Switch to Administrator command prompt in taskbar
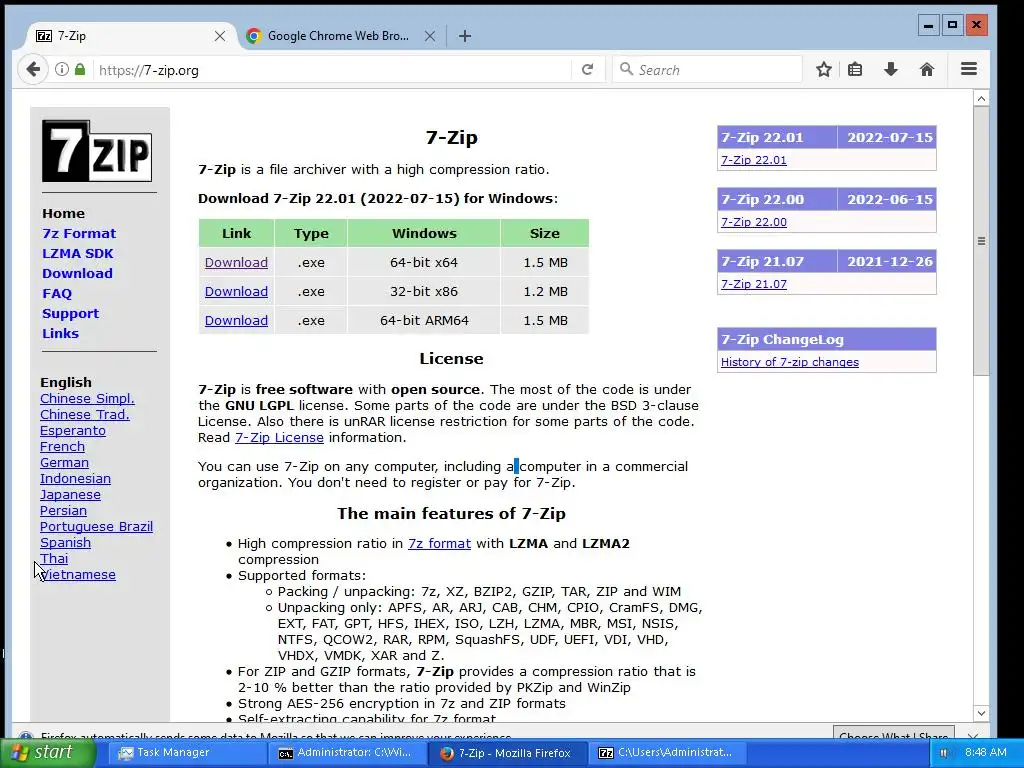The width and height of the screenshot is (1024, 768). coord(346,753)
